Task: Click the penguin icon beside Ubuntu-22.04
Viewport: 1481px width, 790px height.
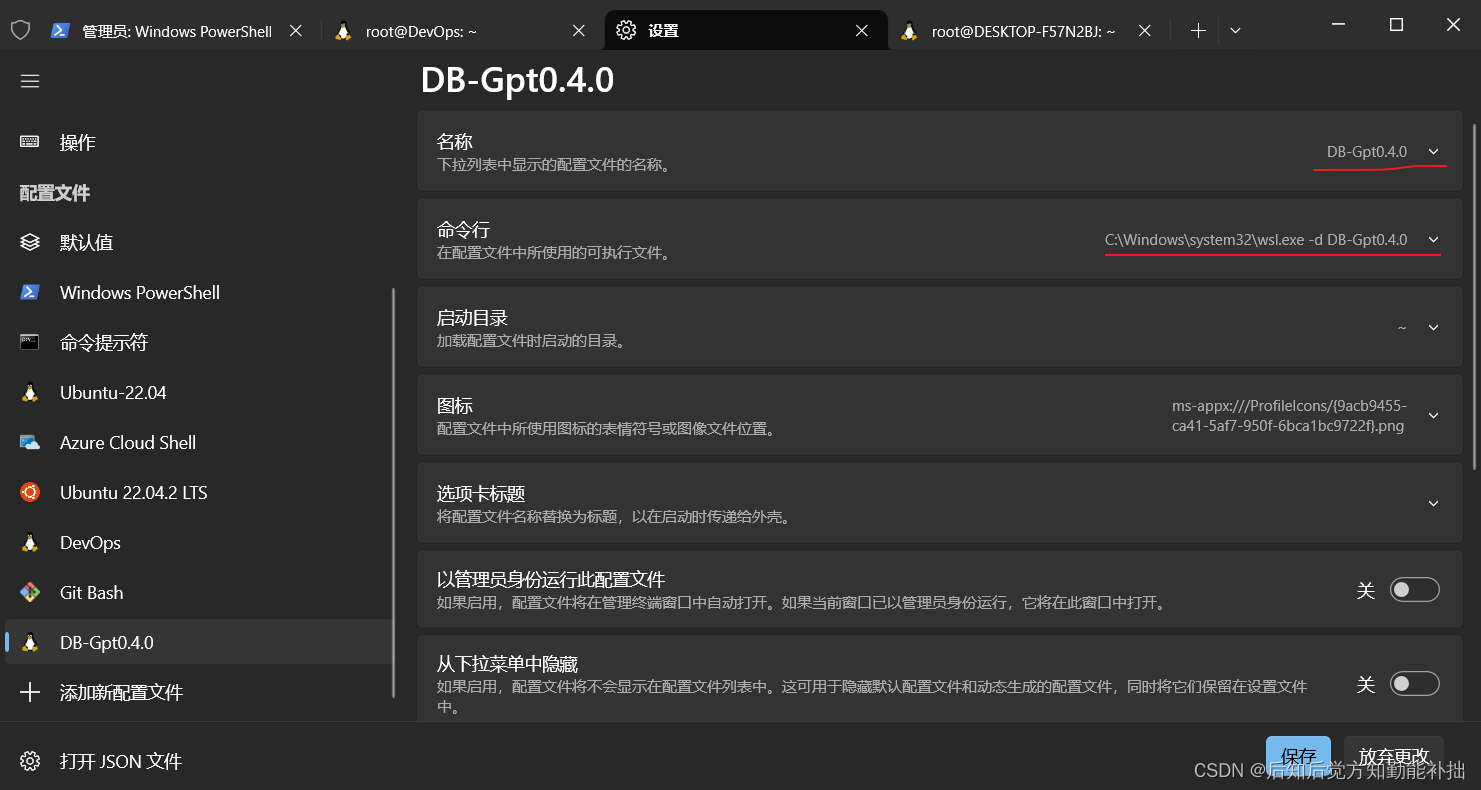Action: click(x=30, y=392)
